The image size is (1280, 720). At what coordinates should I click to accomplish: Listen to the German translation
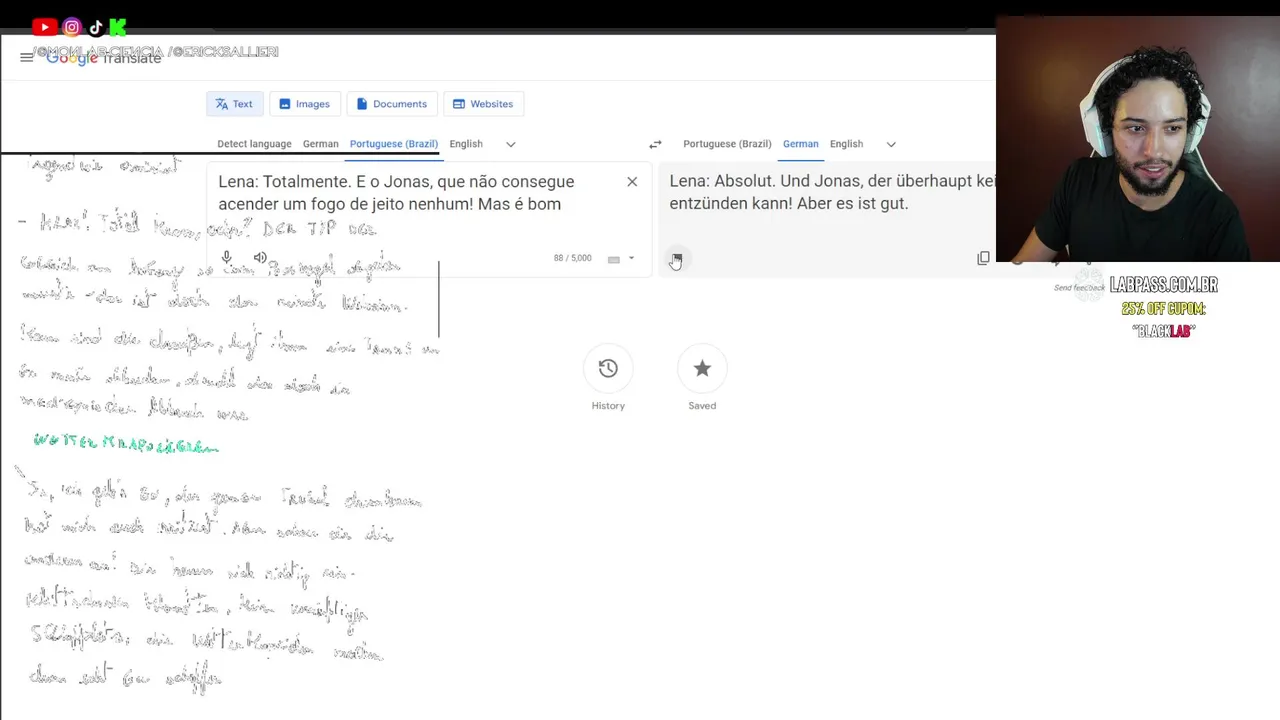click(x=677, y=259)
